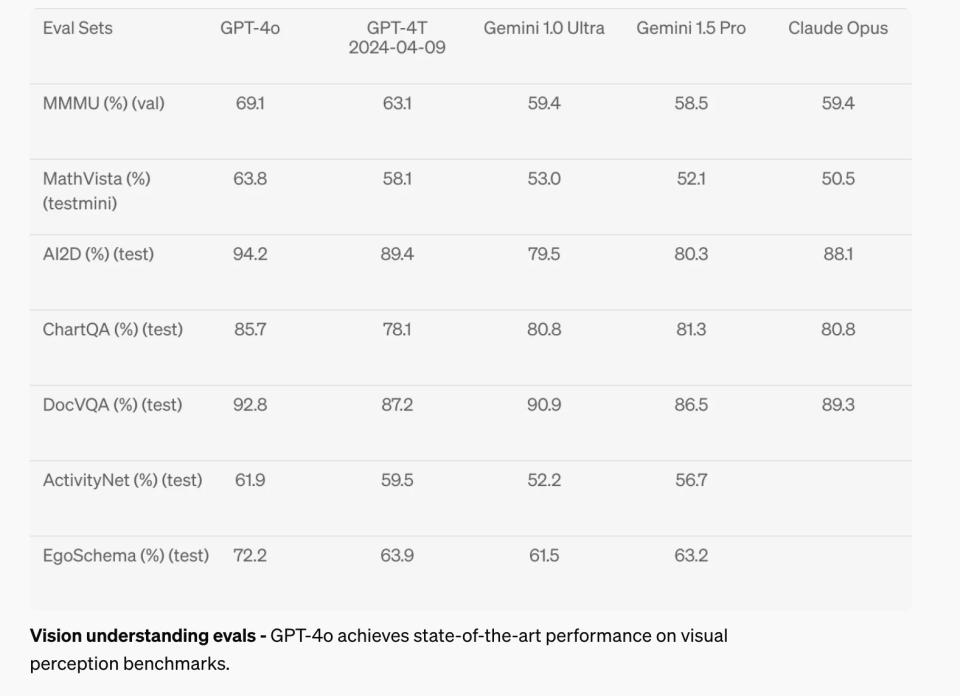Viewport: 960px width, 696px height.
Task: Click the MathVista (%) (testmini) row label
Action: tap(96, 190)
